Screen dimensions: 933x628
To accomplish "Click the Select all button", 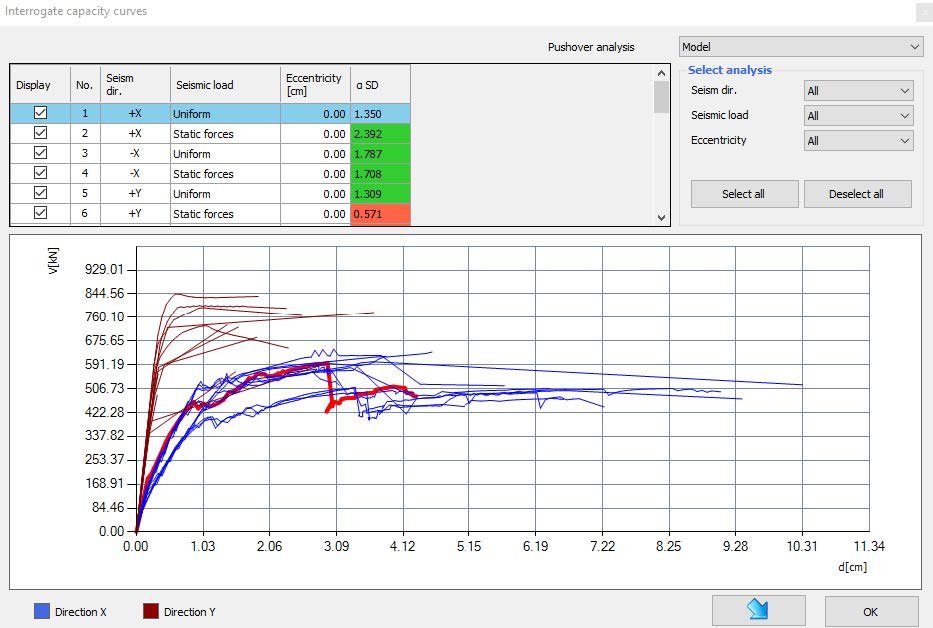I will tap(744, 194).
